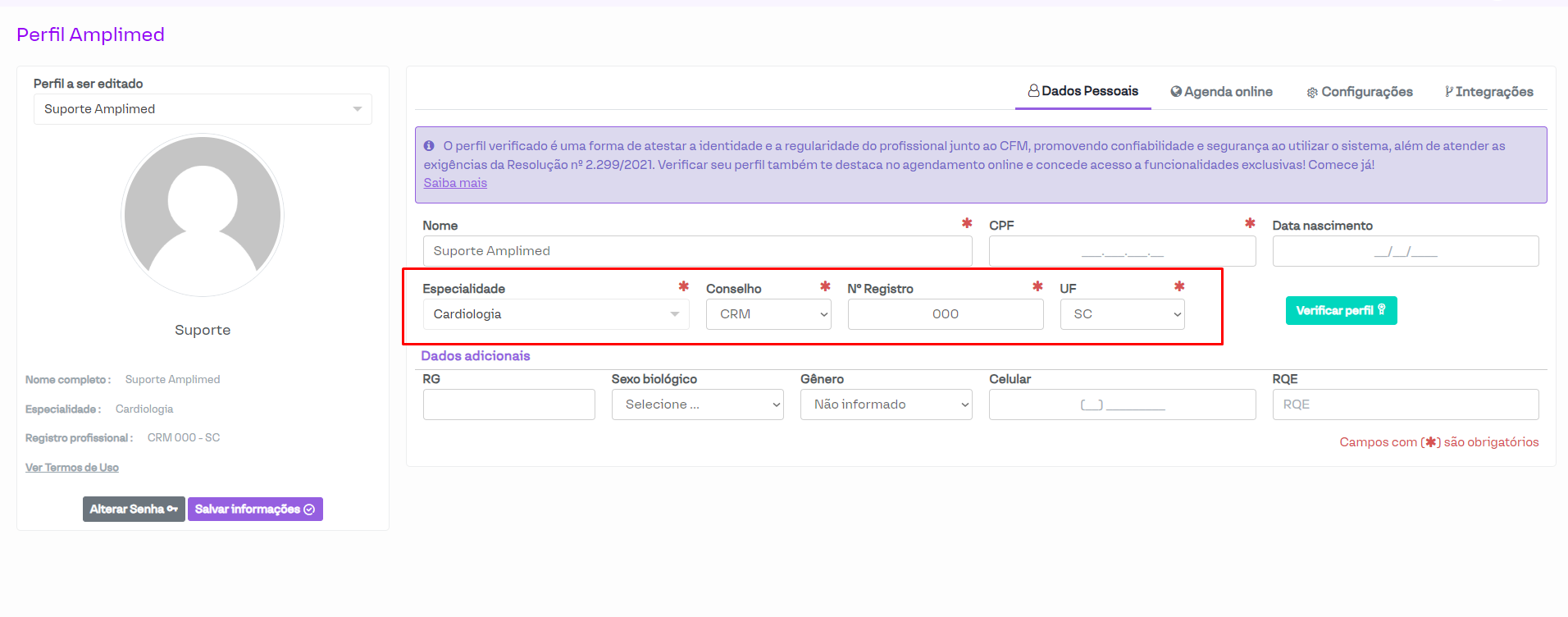Expand the Perfil a ser editado dropdown
The width and height of the screenshot is (1568, 617).
coord(203,109)
